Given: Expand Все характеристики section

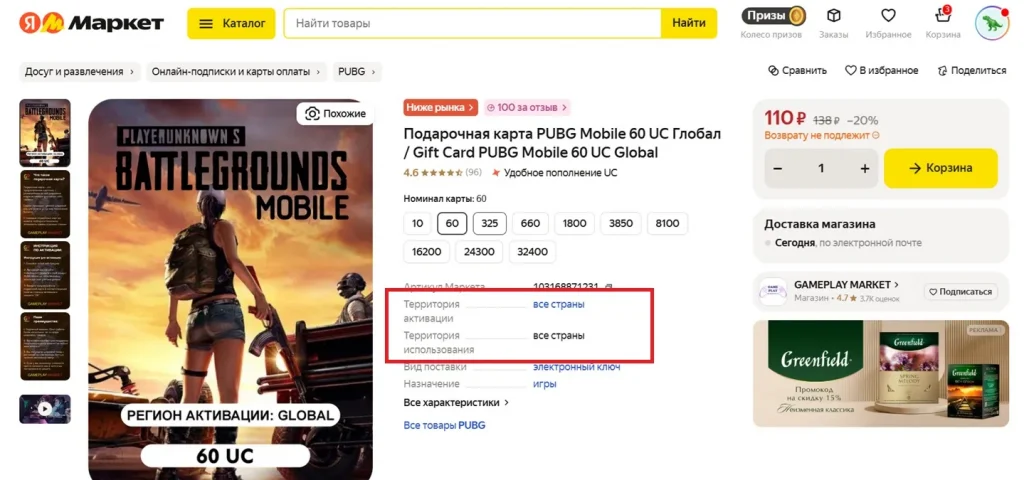Looking at the screenshot, I should [456, 403].
